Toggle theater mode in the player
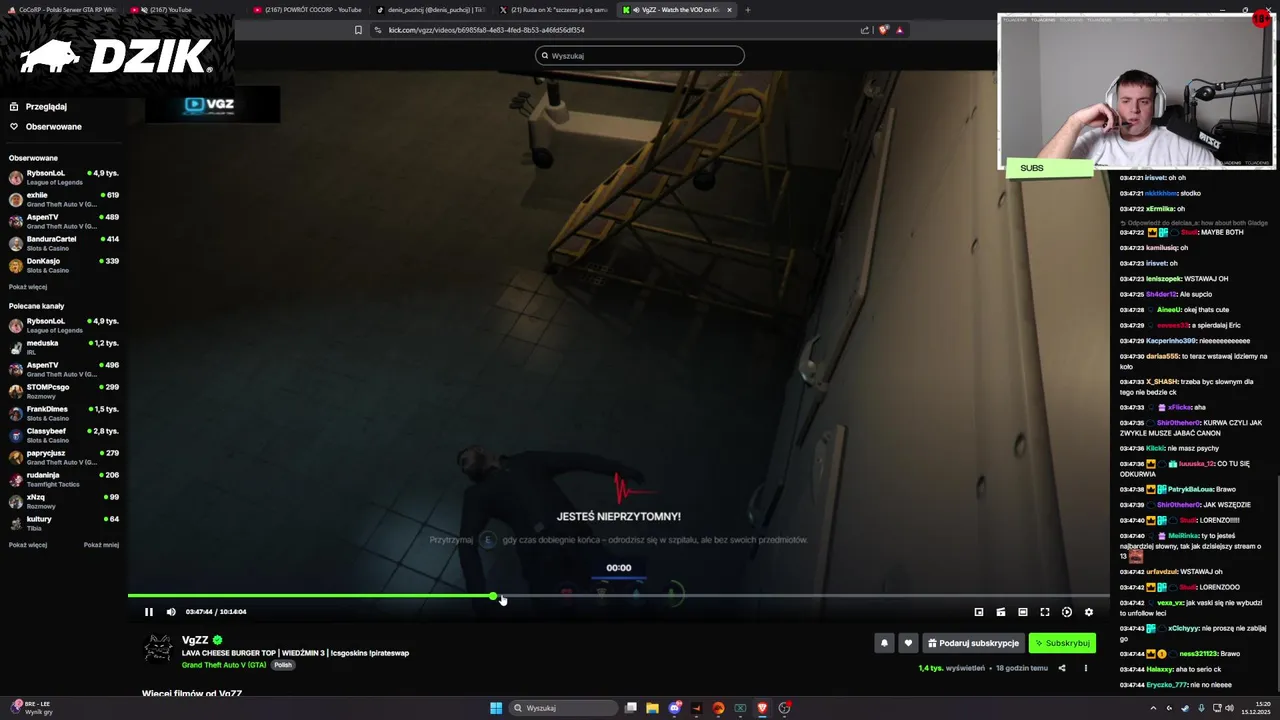Image resolution: width=1280 pixels, height=720 pixels. [x=1023, y=612]
